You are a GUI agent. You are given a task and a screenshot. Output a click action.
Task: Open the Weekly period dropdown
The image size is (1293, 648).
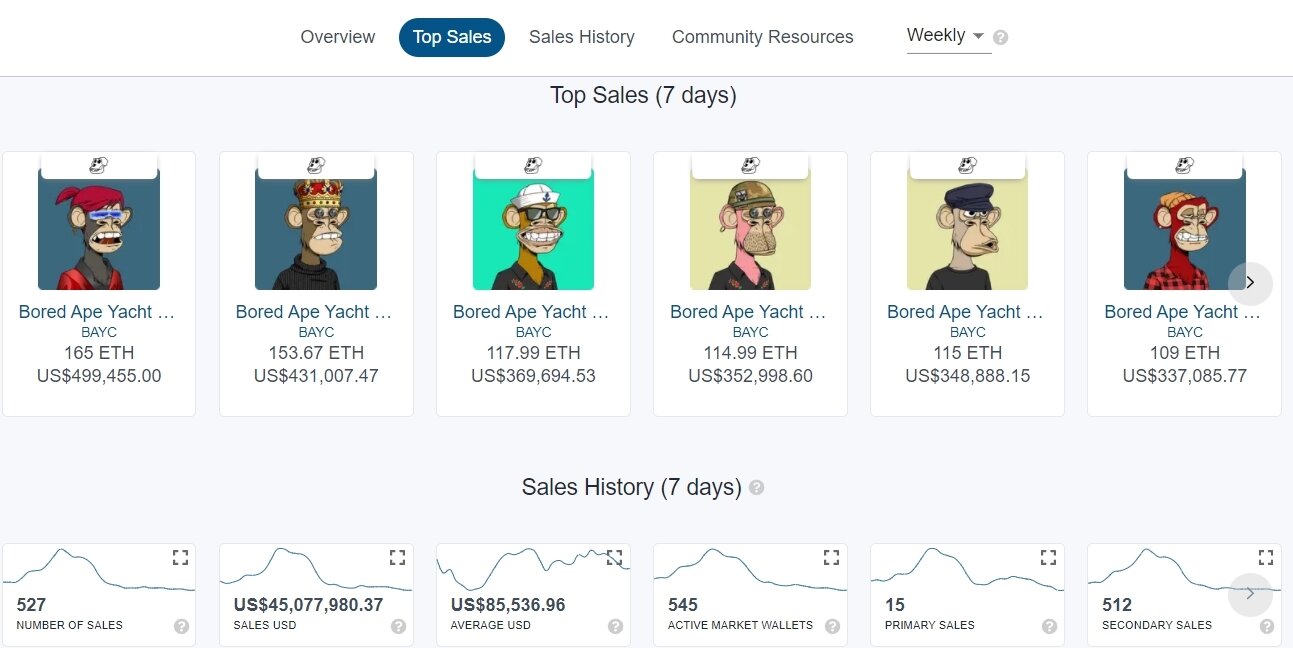coord(948,36)
